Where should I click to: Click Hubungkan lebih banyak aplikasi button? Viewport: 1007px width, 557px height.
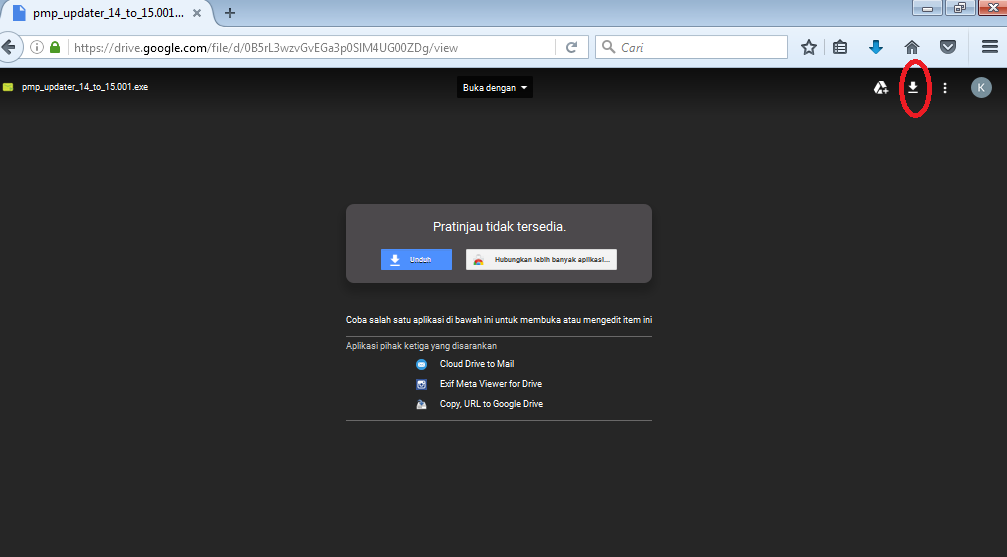[541, 260]
